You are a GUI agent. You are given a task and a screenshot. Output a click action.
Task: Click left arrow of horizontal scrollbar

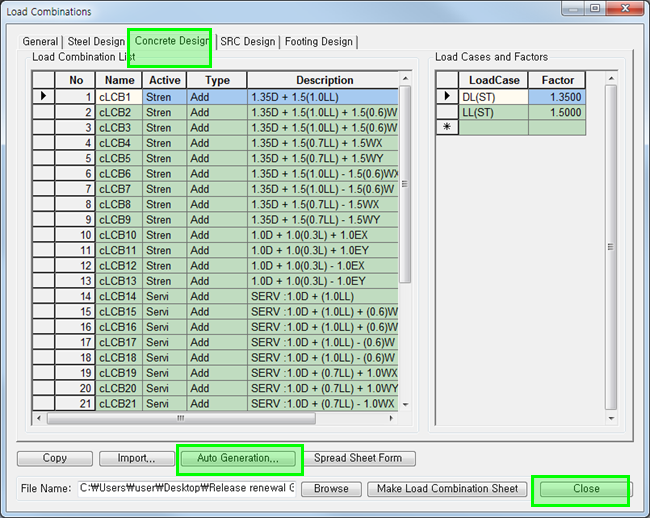(39, 418)
